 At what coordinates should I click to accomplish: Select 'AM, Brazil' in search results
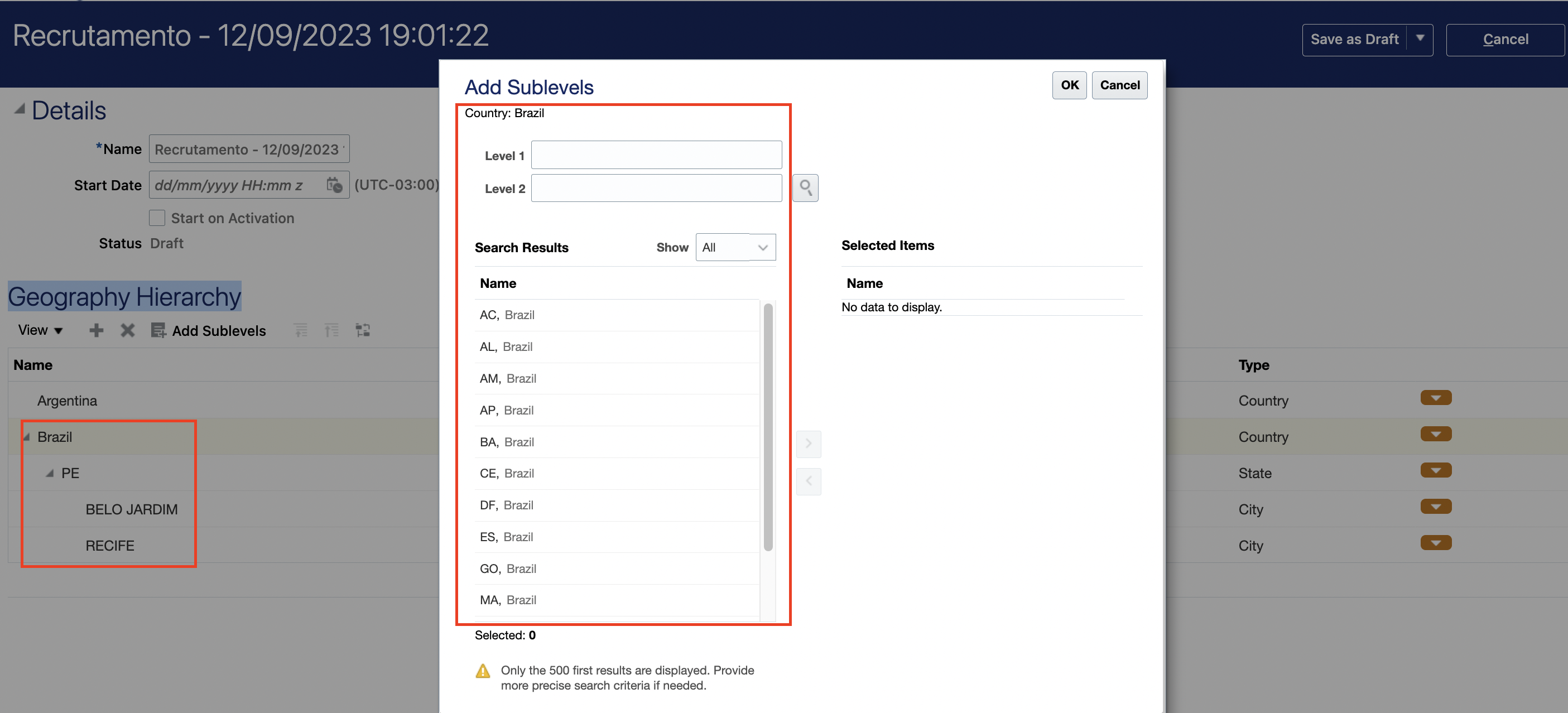point(616,378)
